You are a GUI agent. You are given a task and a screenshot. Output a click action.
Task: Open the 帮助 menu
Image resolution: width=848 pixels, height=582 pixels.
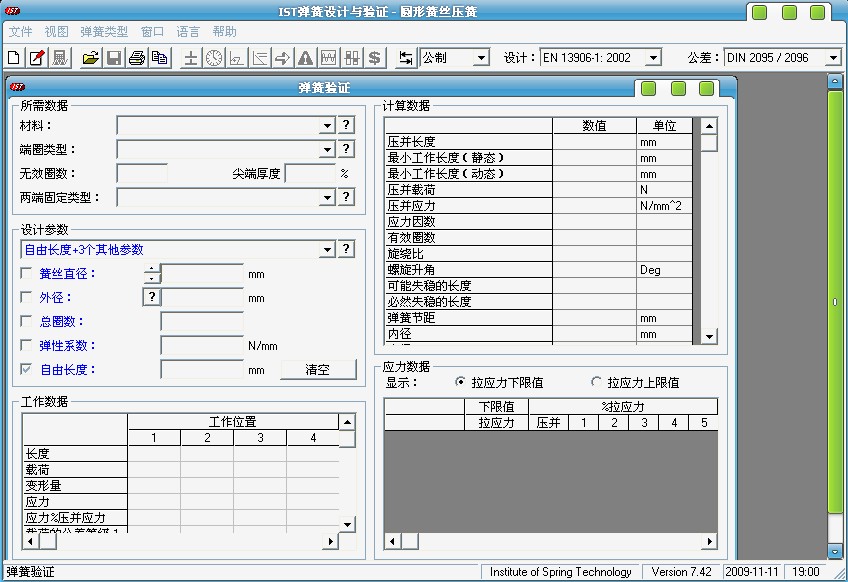coord(224,32)
